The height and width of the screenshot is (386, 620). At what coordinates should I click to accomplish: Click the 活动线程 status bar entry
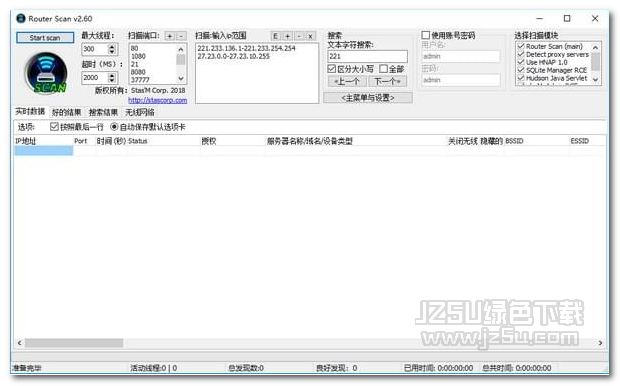coord(154,368)
